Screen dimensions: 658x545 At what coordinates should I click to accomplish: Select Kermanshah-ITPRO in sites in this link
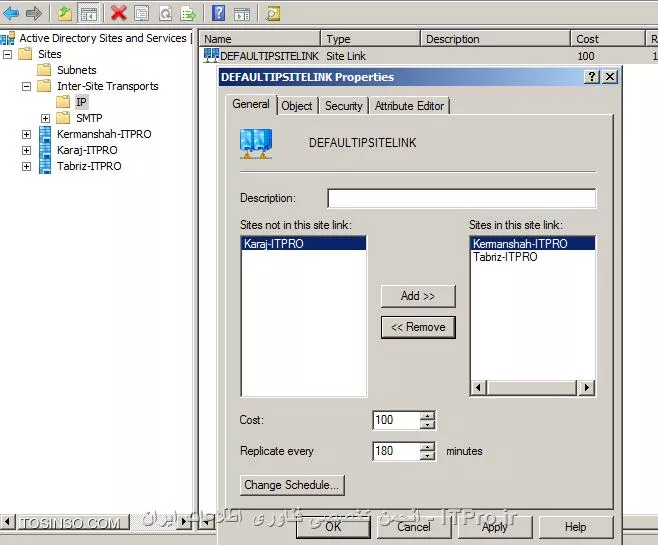pyautogui.click(x=533, y=243)
